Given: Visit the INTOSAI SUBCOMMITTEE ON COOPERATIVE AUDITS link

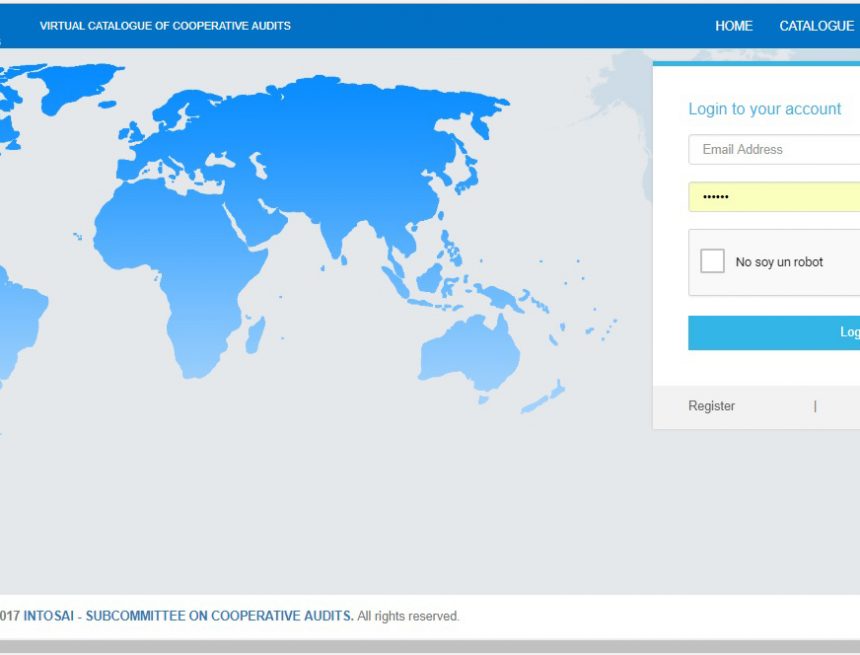Looking at the screenshot, I should click(186, 616).
